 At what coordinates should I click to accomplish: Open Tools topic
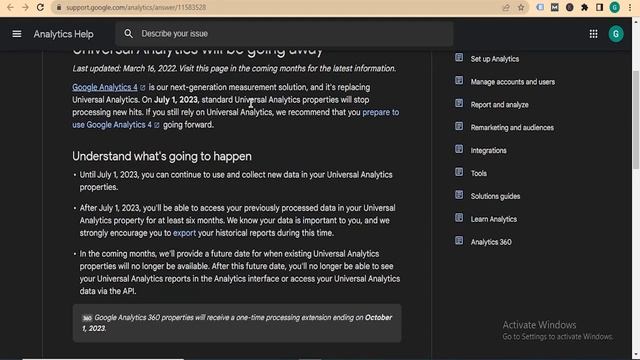click(479, 173)
